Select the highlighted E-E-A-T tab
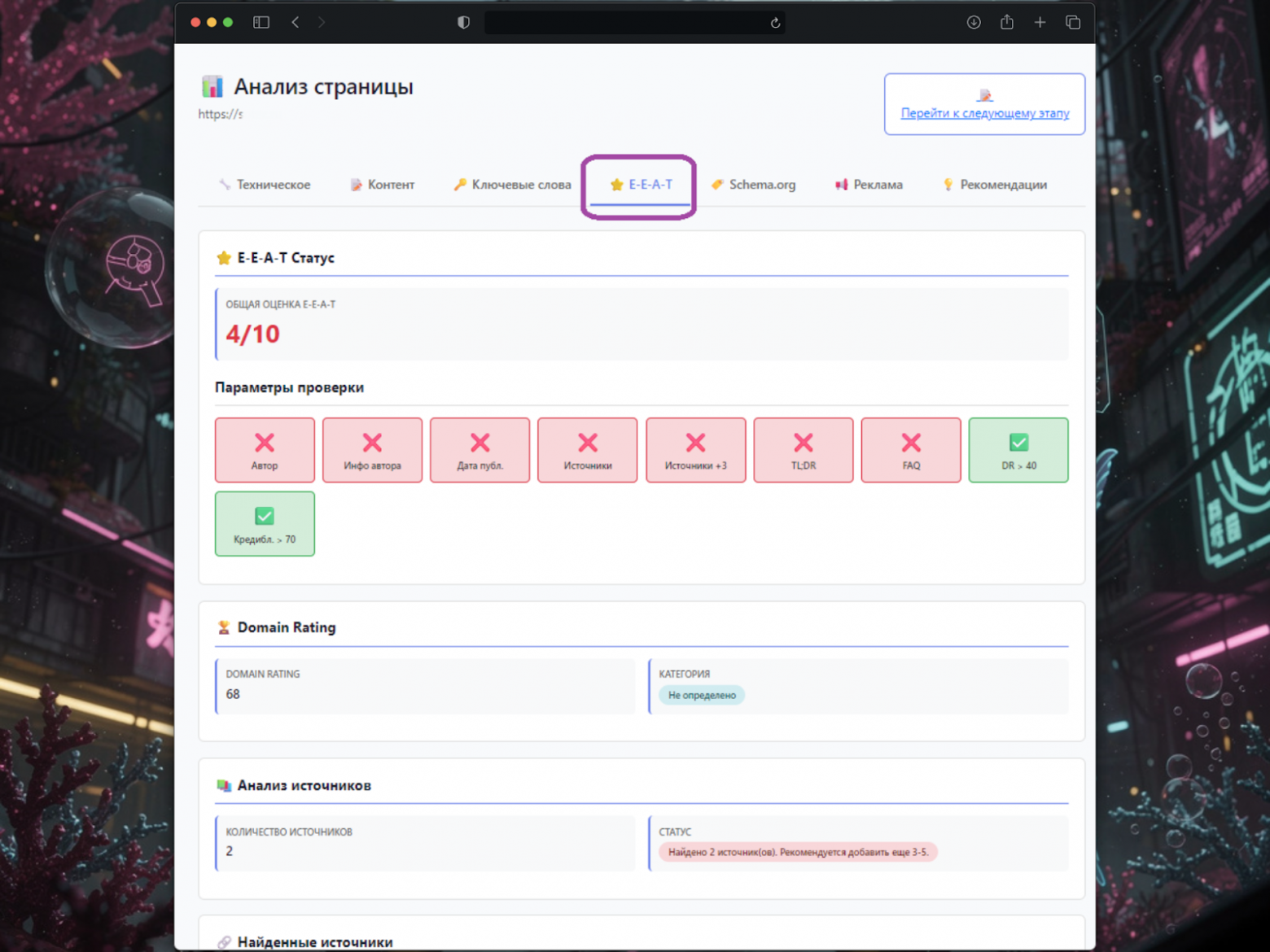Viewport: 1270px width, 952px height. click(639, 185)
